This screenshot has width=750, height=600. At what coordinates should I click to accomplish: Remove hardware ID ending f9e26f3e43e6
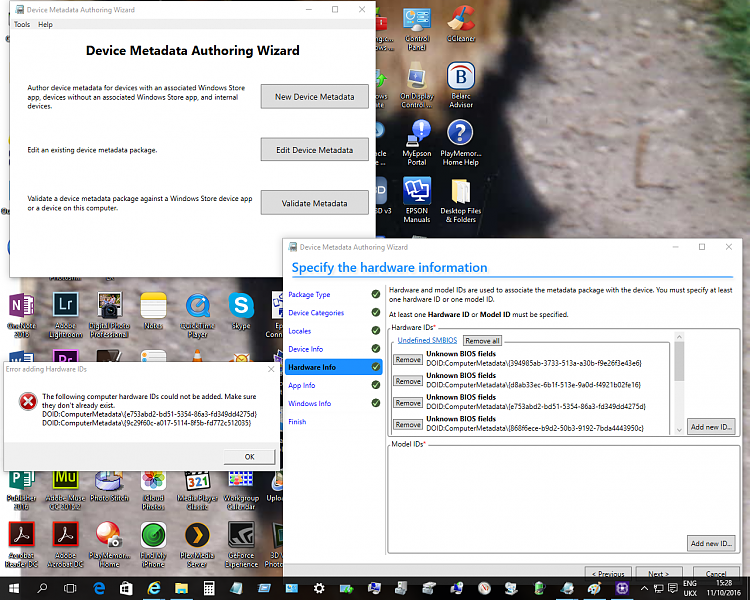click(x=408, y=359)
